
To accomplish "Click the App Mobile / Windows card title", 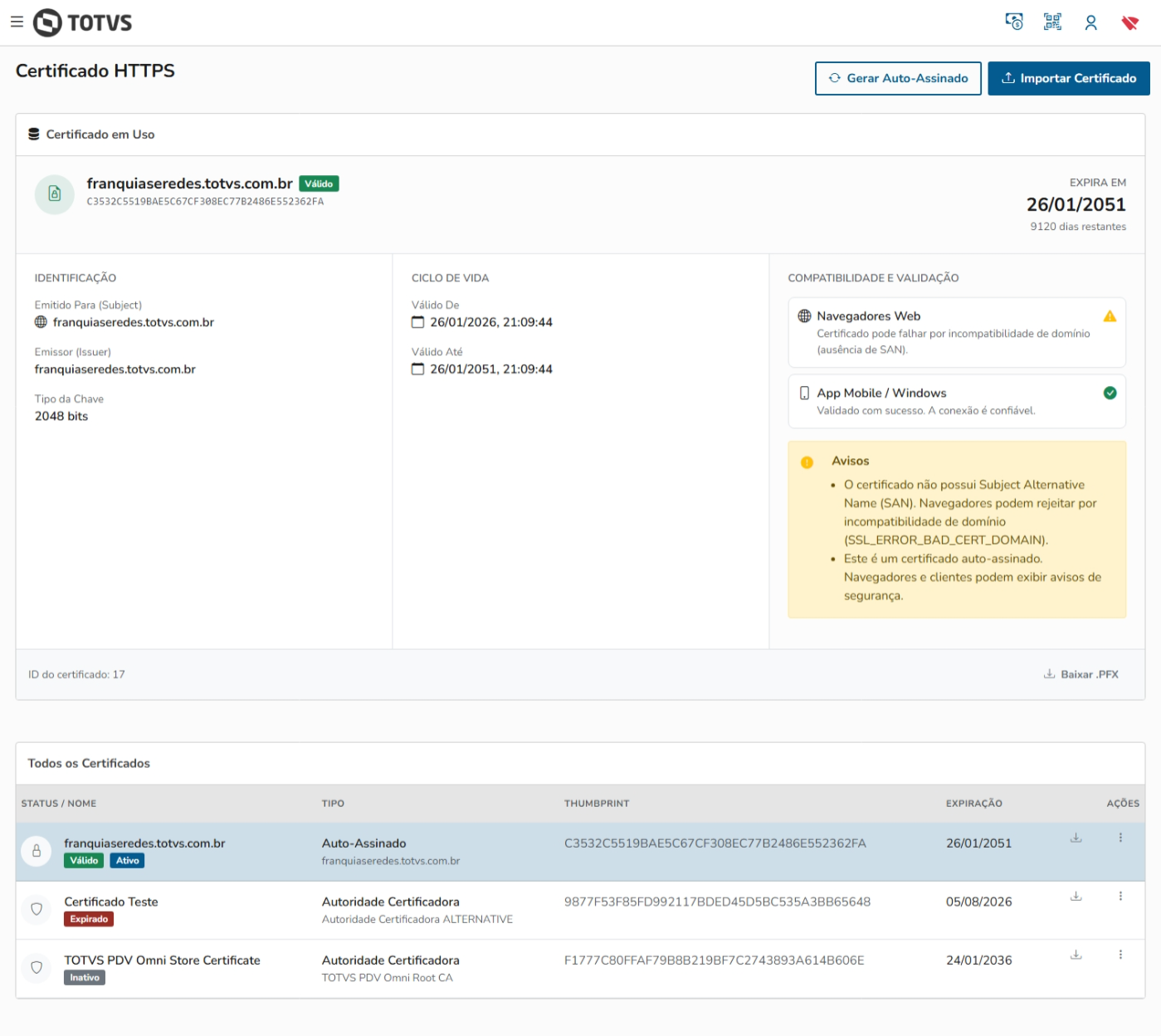I will point(881,393).
